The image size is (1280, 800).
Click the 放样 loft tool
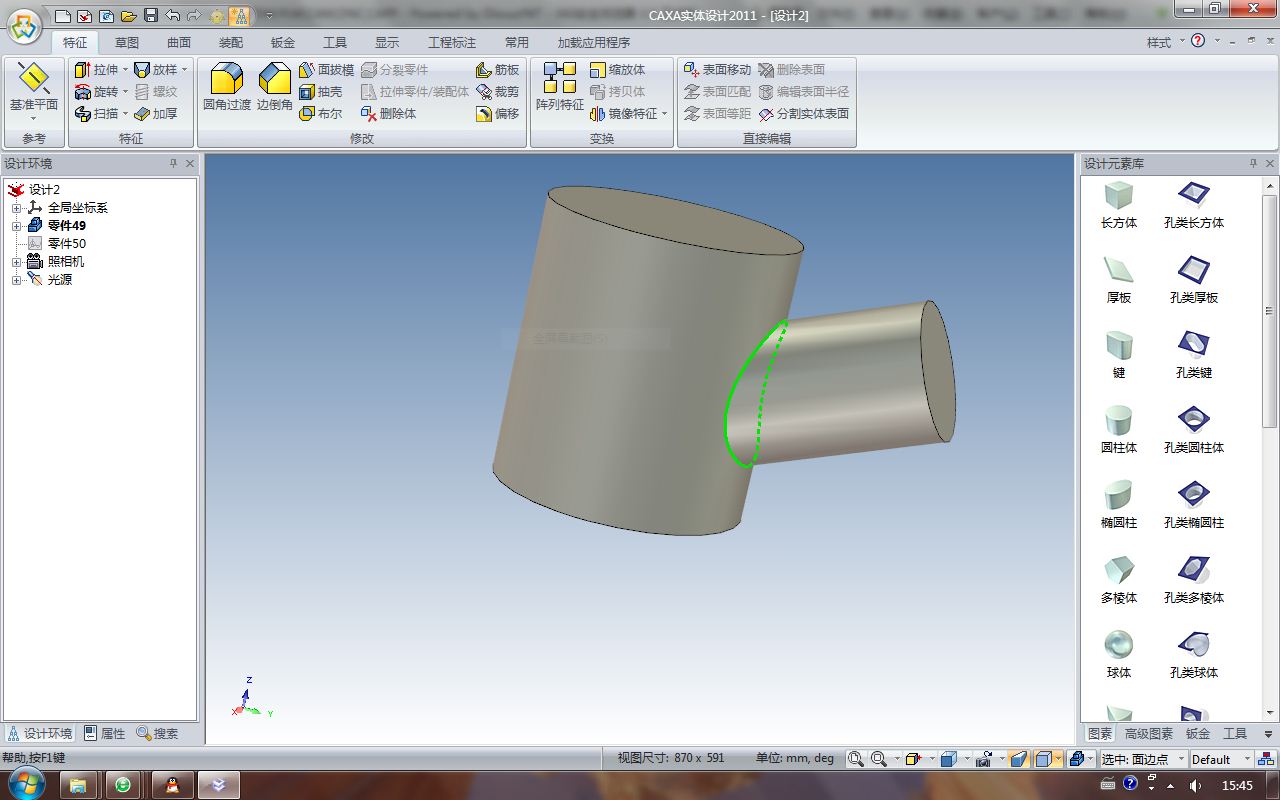coord(156,70)
